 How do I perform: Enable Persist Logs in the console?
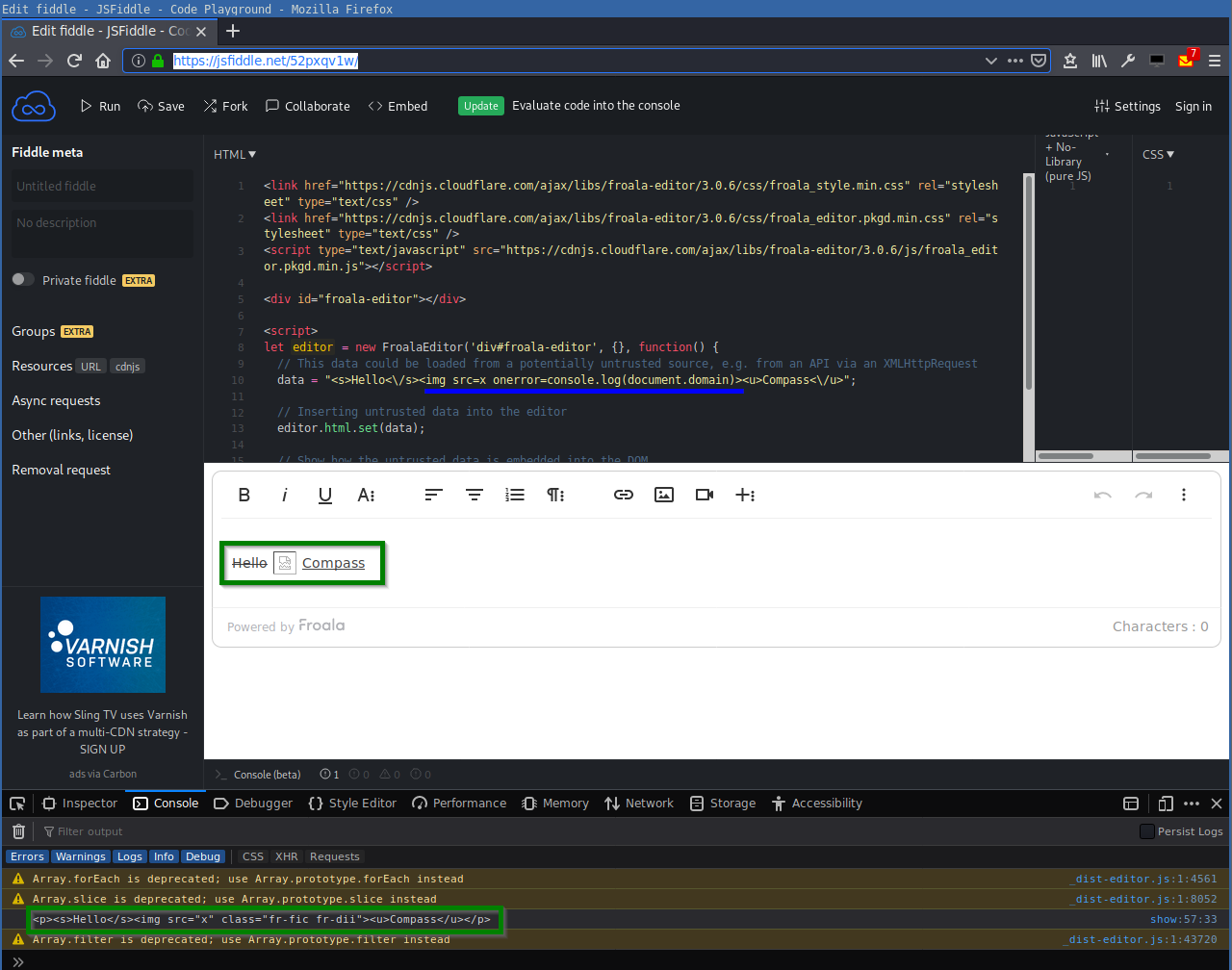point(1146,831)
